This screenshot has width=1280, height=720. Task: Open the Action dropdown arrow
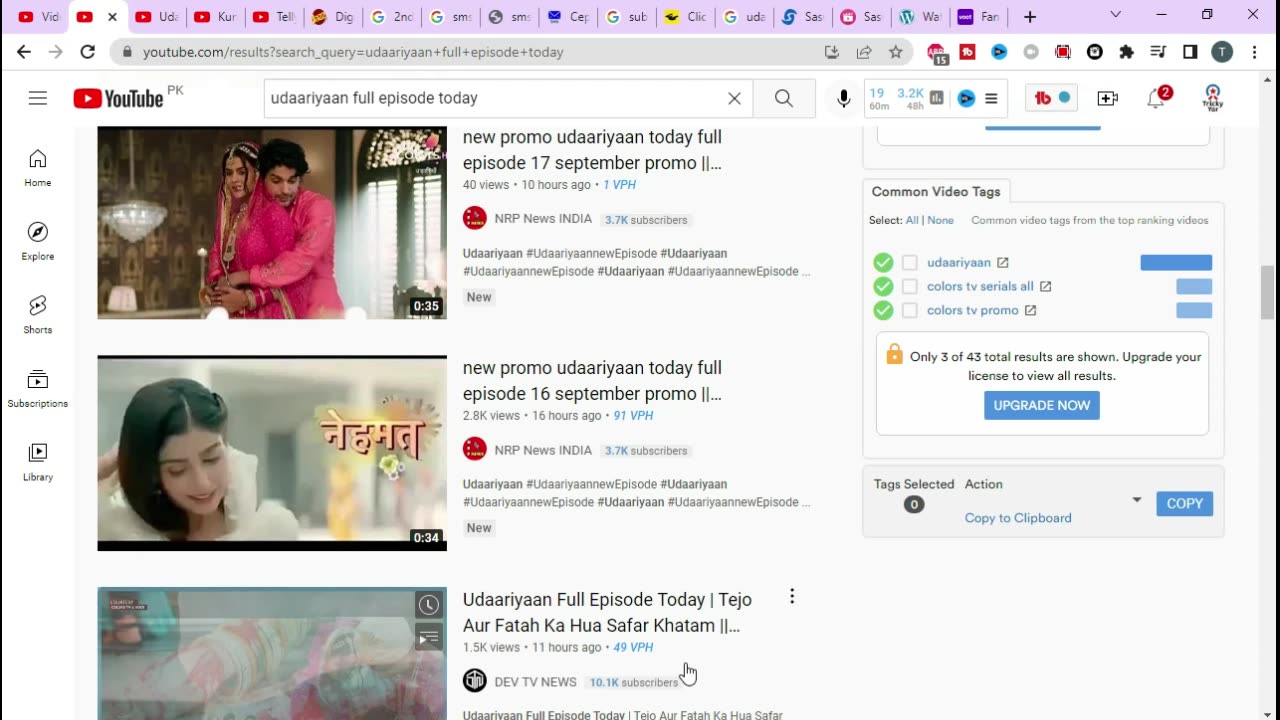tap(1136, 500)
